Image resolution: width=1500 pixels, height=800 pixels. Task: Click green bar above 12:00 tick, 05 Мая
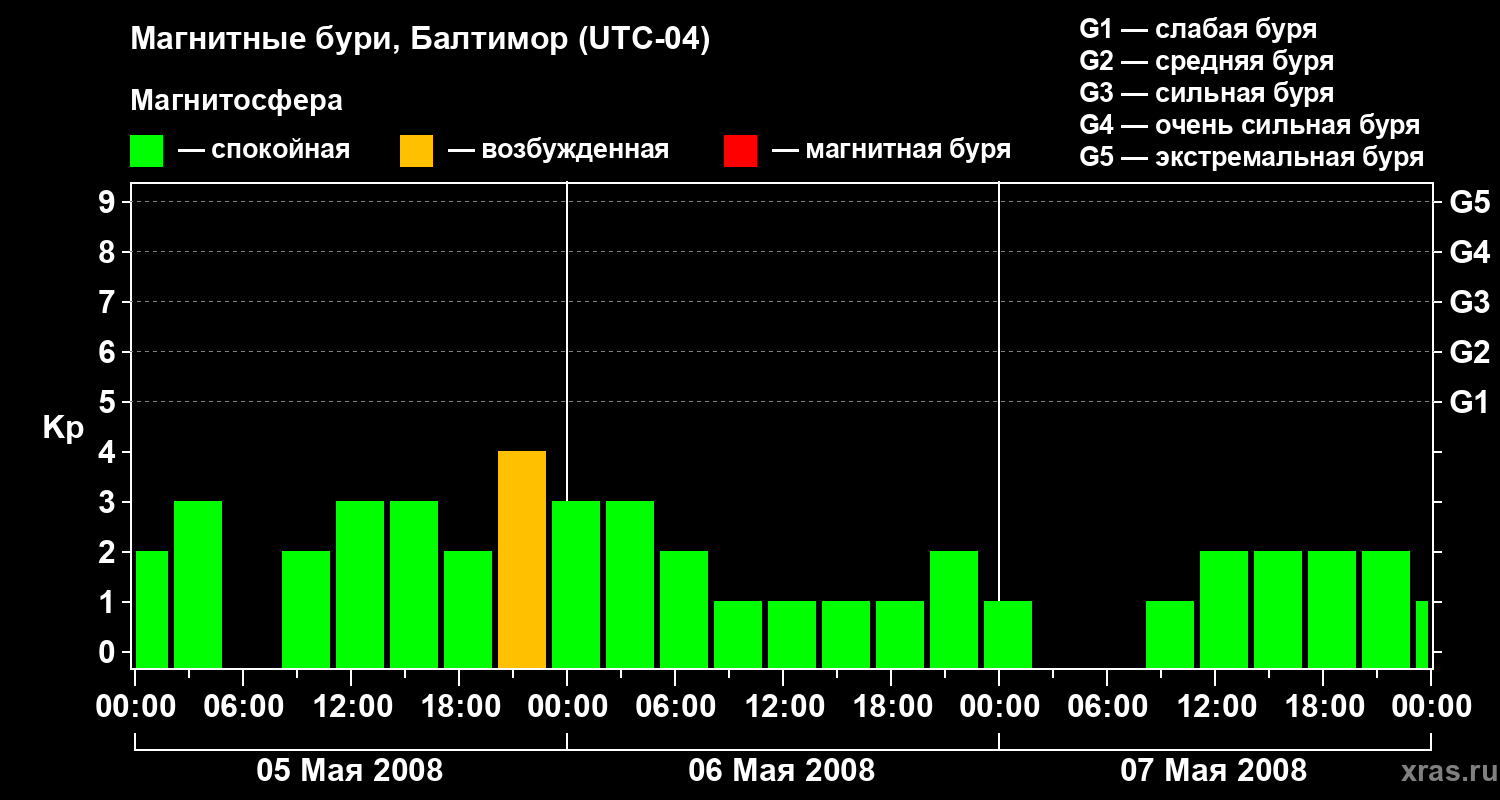(x=360, y=585)
